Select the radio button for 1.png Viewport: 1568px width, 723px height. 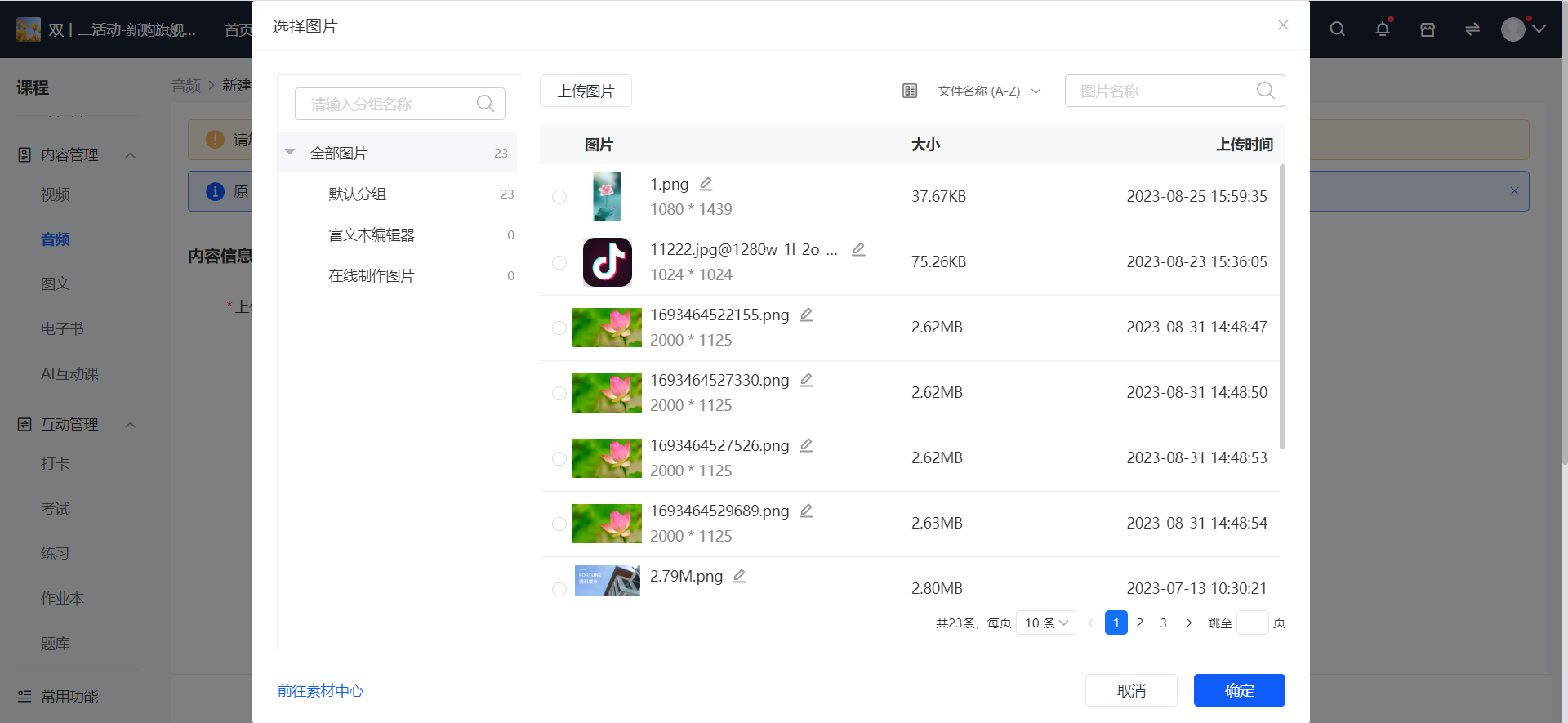pyautogui.click(x=559, y=197)
